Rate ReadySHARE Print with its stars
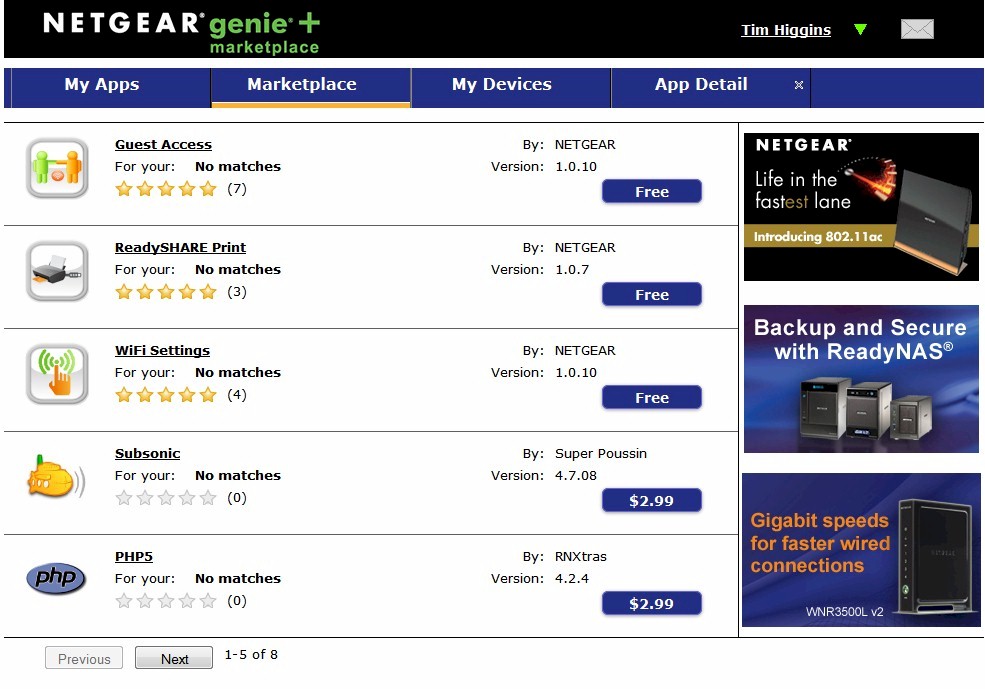Viewport: 985px width, 689px height. pos(166,292)
